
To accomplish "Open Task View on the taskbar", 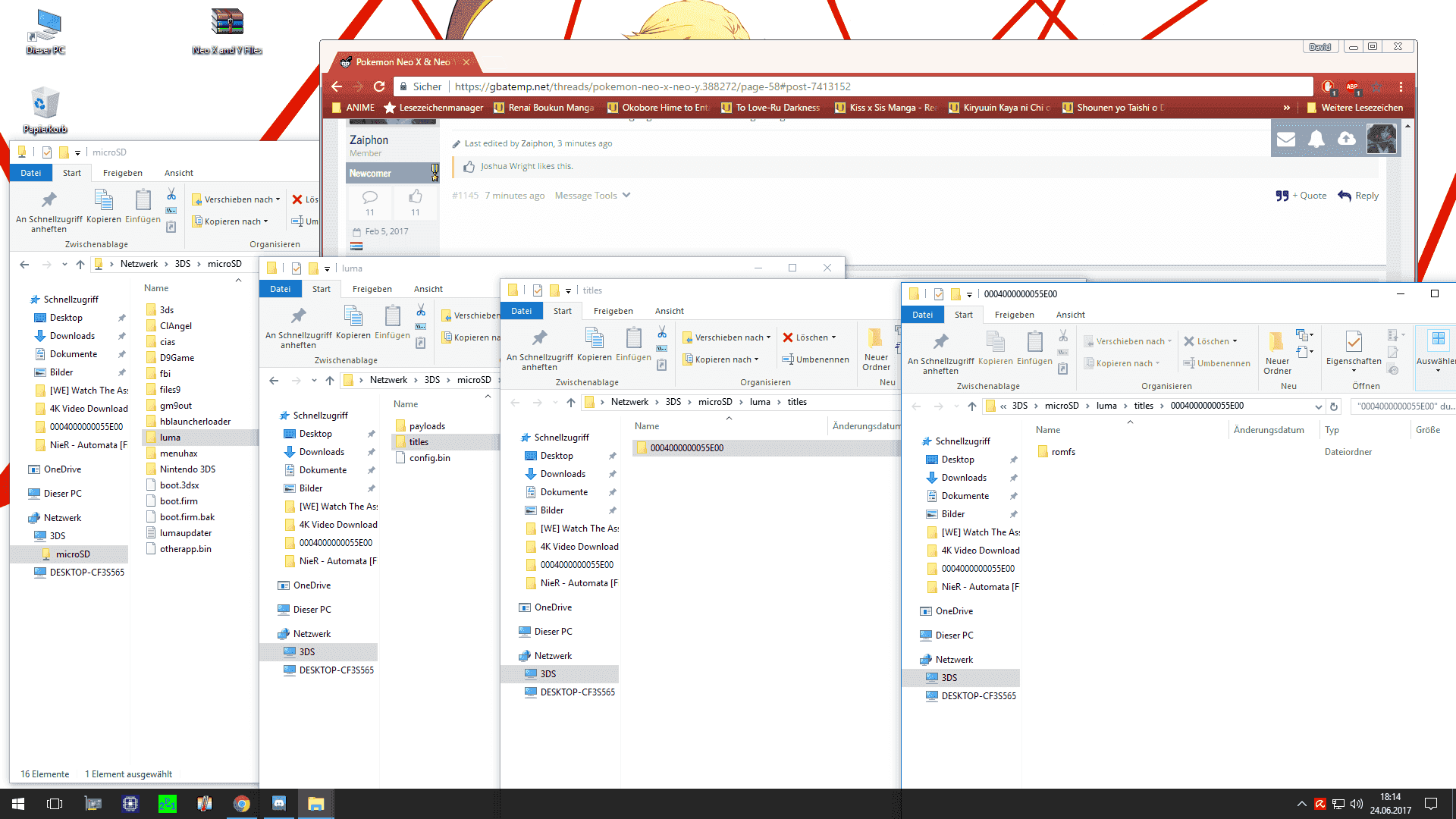I will 55,804.
